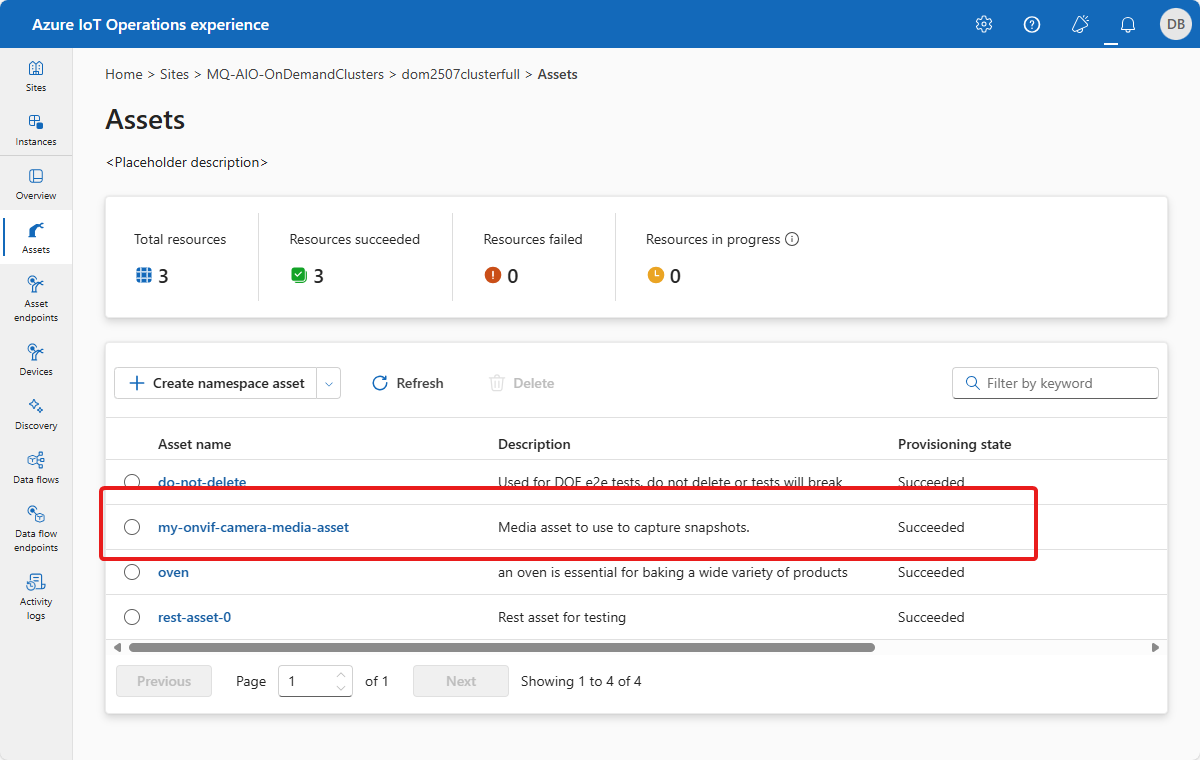The height and width of the screenshot is (760, 1200).
Task: Click the Next page button
Action: [461, 681]
